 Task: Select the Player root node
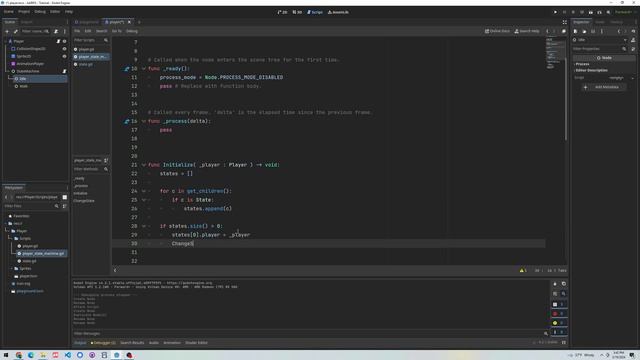click(x=19, y=41)
